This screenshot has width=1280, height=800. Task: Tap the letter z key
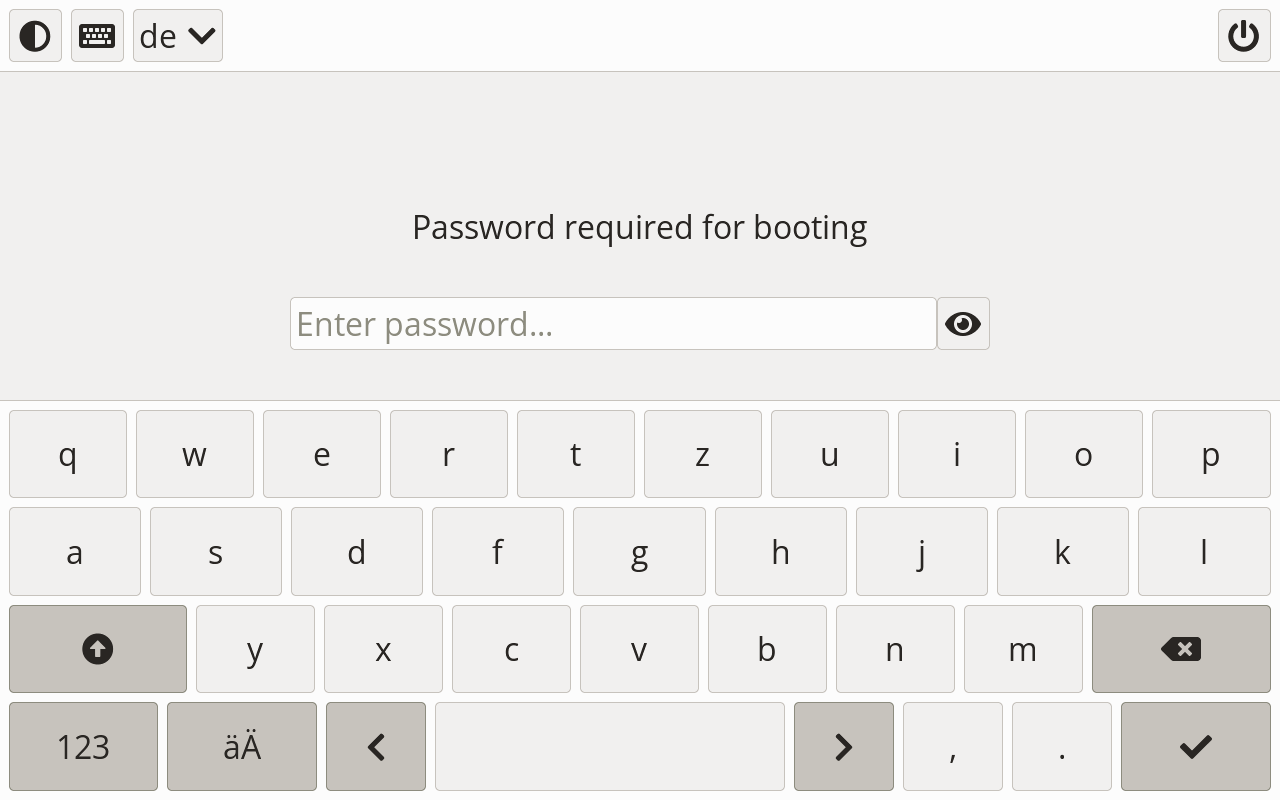click(x=703, y=454)
